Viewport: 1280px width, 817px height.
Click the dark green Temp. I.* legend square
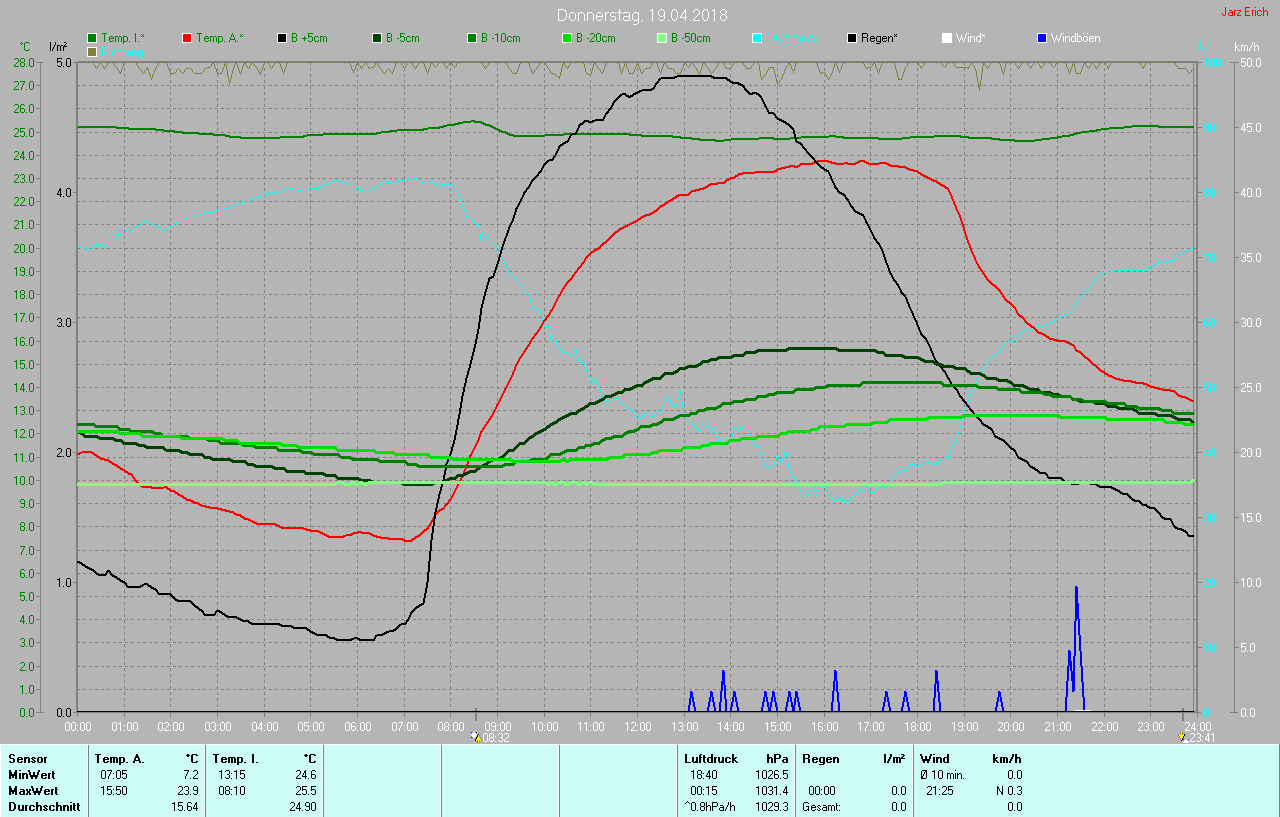tap(93, 38)
